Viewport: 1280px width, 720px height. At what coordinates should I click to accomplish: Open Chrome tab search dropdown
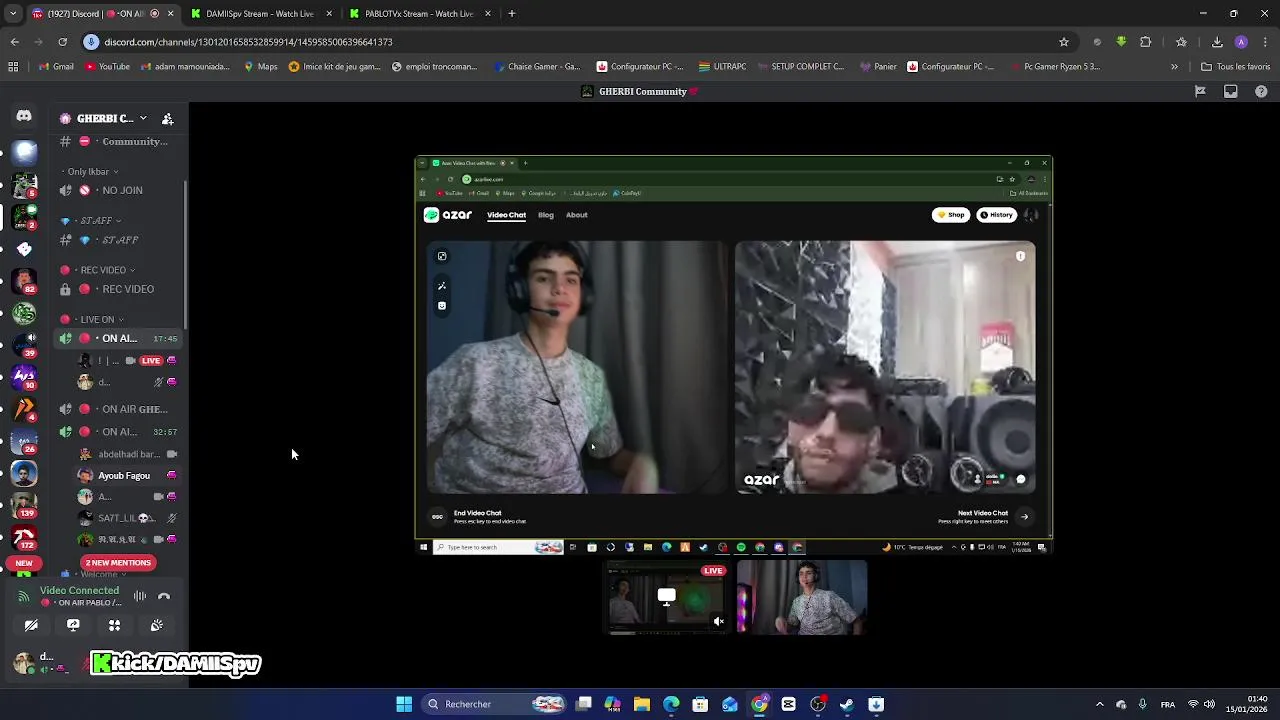pyautogui.click(x=12, y=14)
